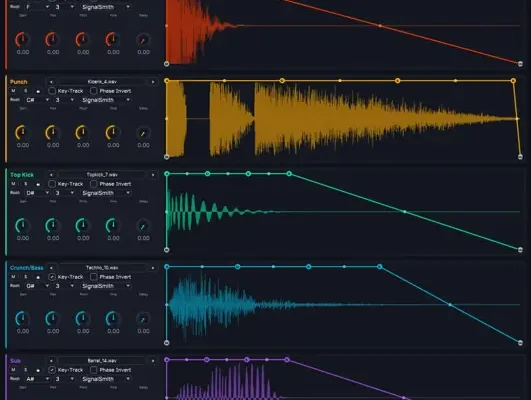This screenshot has height=400, width=531.
Task: Open the F root note dropdown in orange layer
Action: [x=37, y=7]
